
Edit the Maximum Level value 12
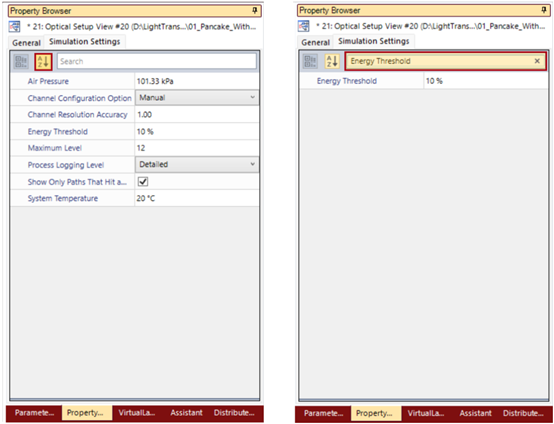point(197,148)
